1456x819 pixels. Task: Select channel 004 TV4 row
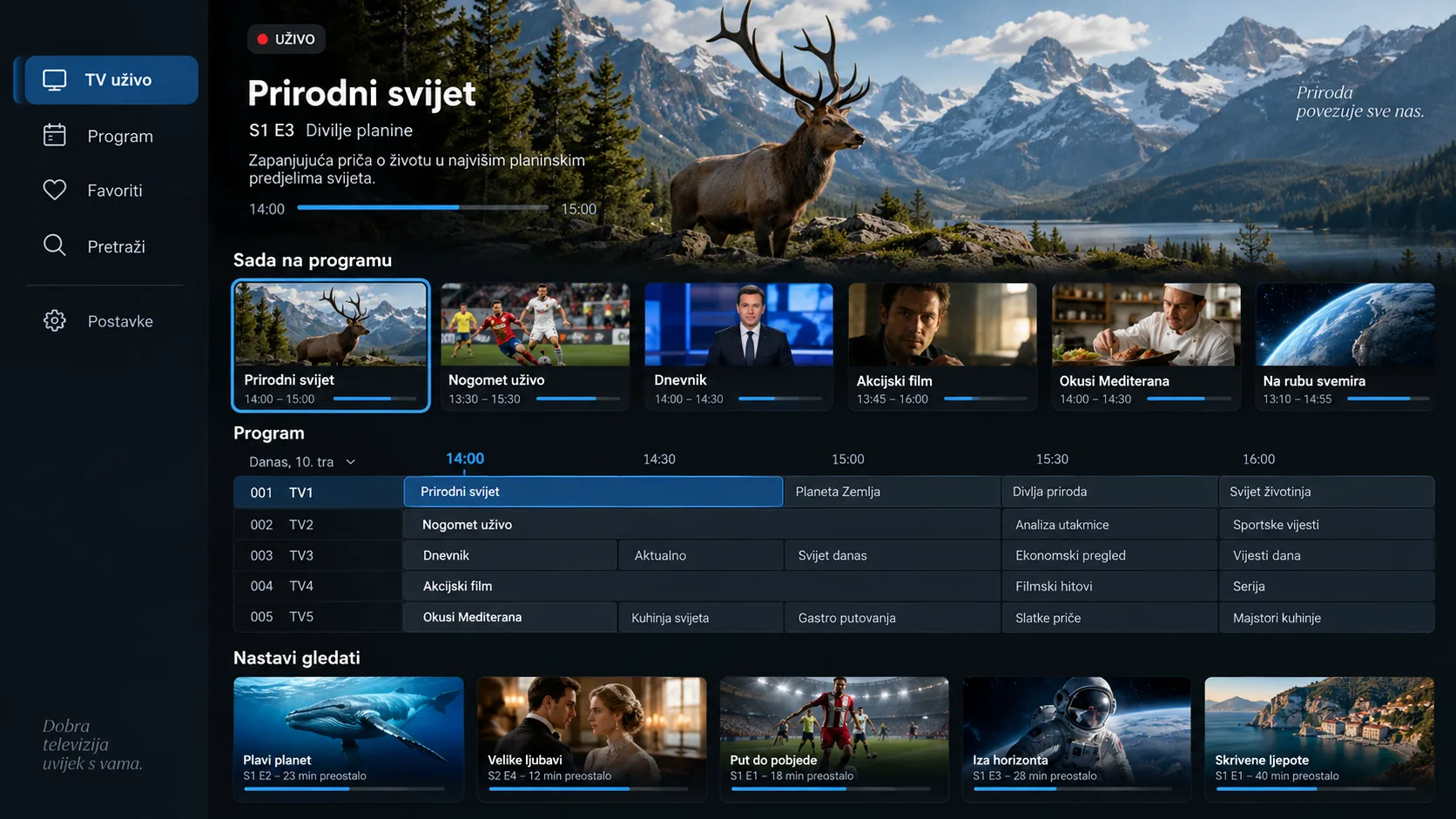tap(318, 586)
